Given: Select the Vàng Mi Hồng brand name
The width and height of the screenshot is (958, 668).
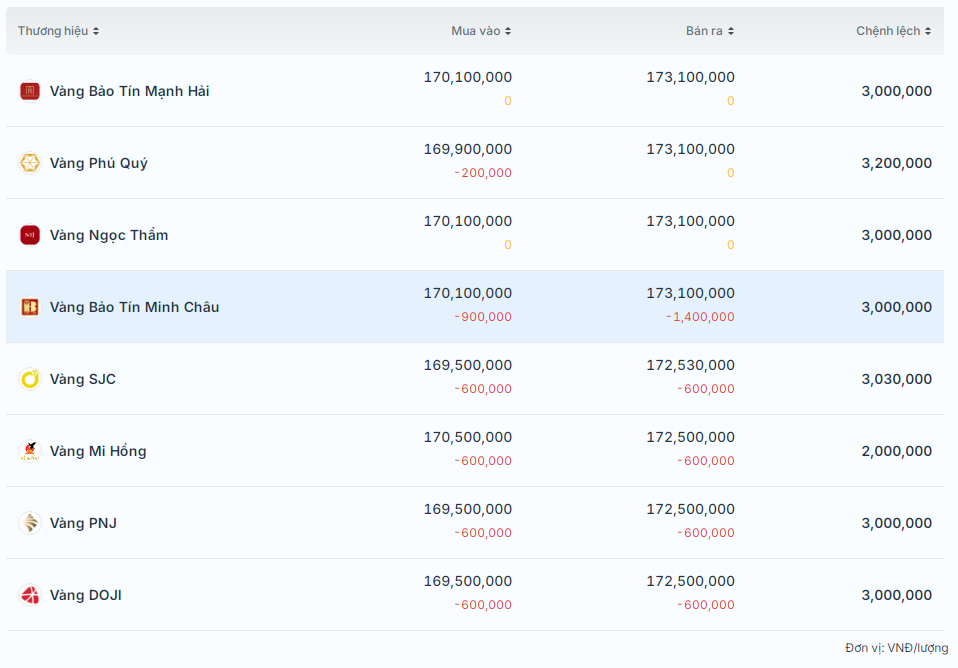Looking at the screenshot, I should (98, 451).
